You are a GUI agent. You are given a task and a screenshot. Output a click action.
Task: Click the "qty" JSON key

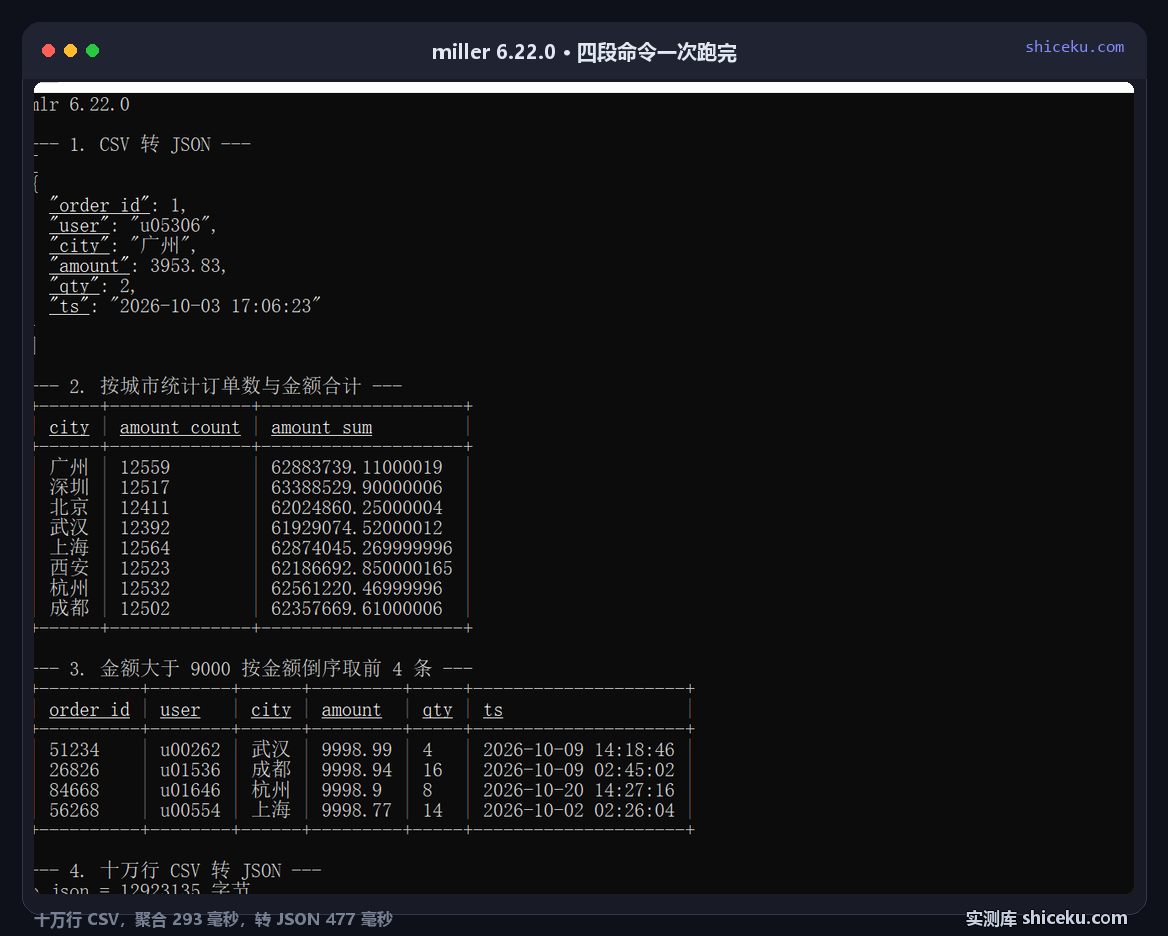point(74,285)
